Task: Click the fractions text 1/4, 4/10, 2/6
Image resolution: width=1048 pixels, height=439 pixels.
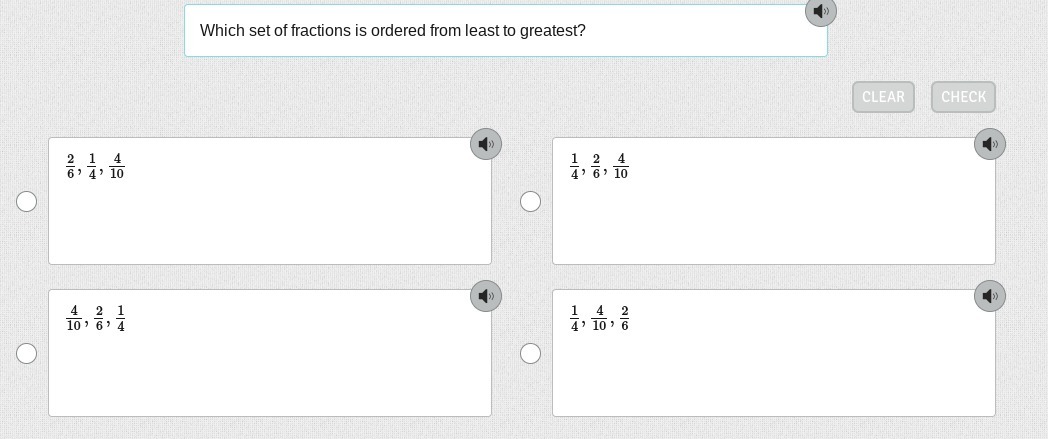Action: point(599,318)
